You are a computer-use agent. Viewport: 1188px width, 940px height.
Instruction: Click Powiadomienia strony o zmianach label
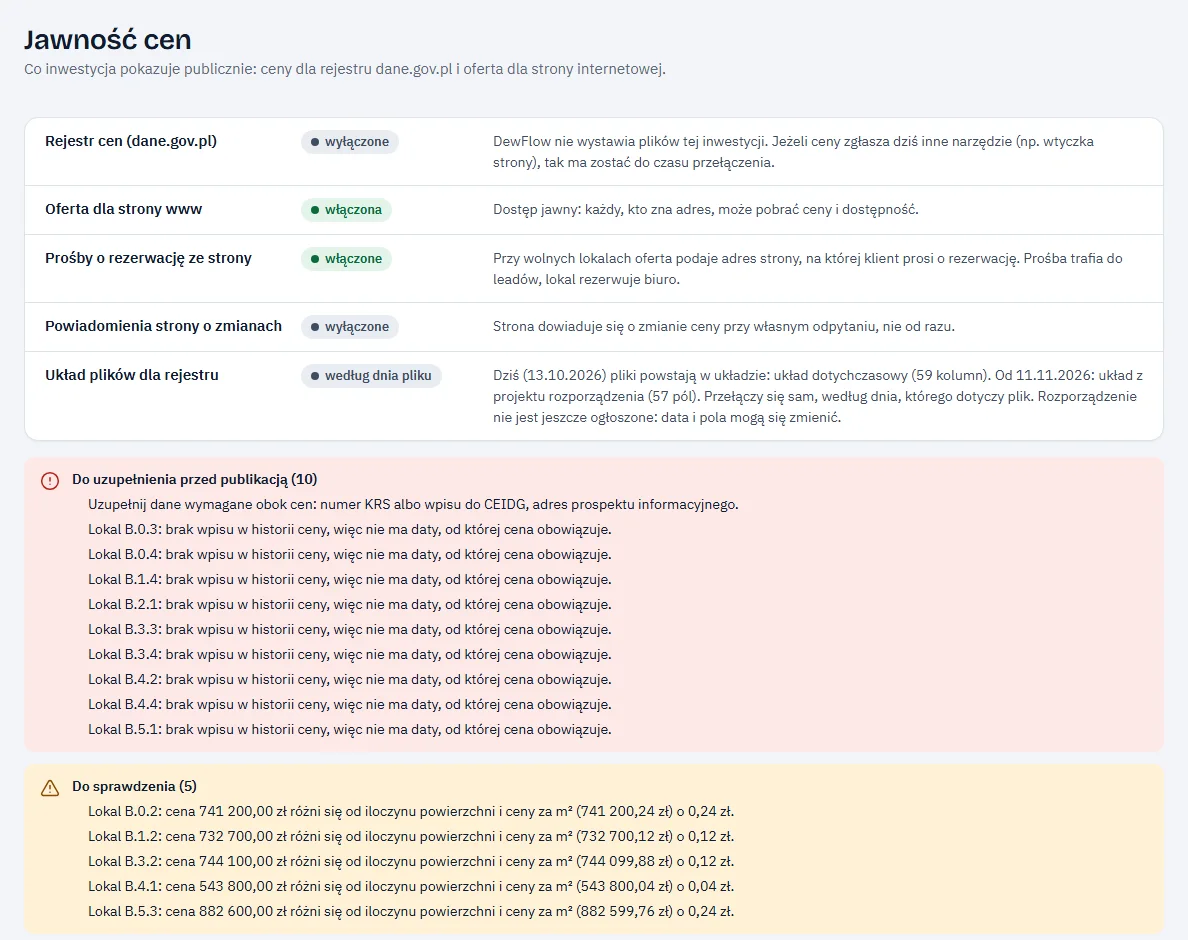click(164, 326)
